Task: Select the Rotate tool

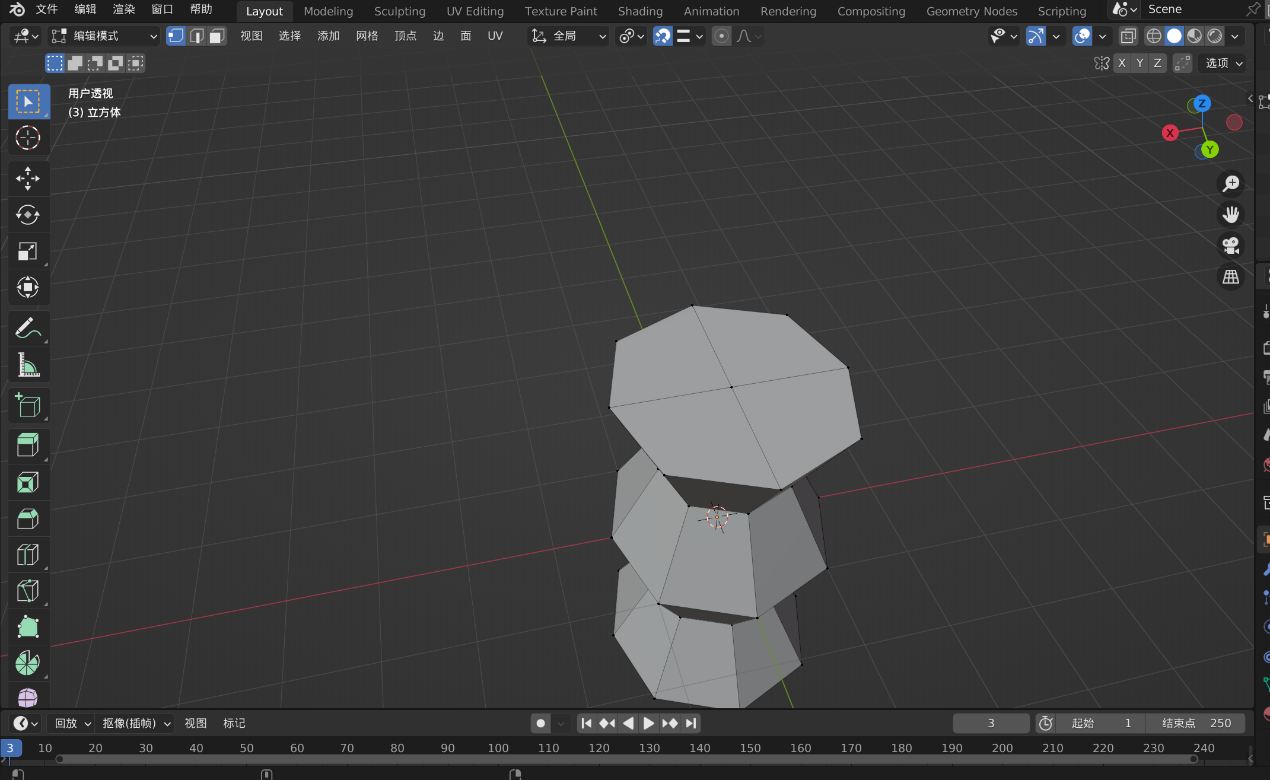Action: 28,215
